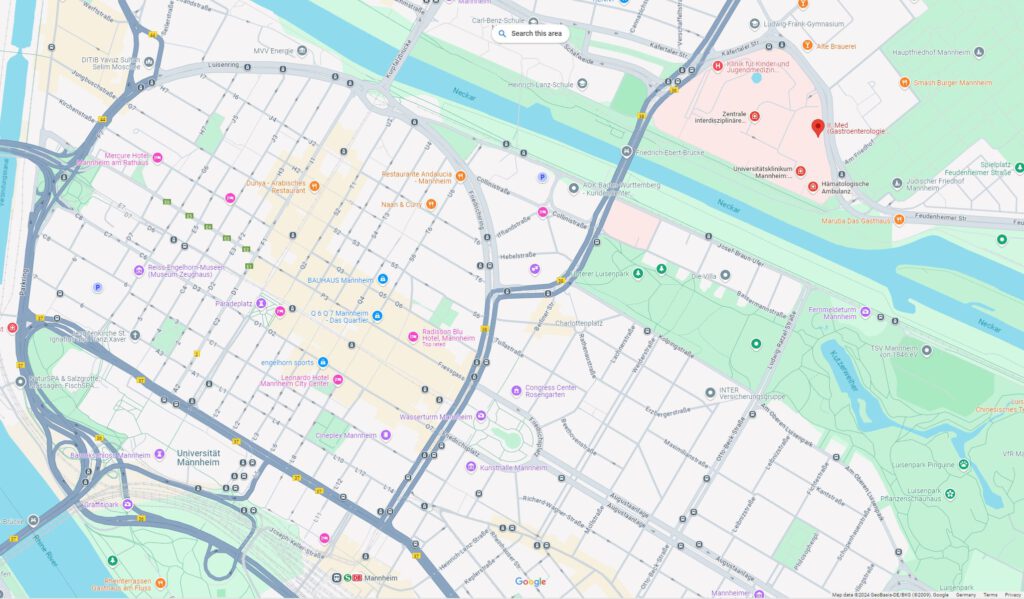Open the Luisenpark Pinguine marker
The image size is (1024, 599).
pyautogui.click(x=964, y=464)
